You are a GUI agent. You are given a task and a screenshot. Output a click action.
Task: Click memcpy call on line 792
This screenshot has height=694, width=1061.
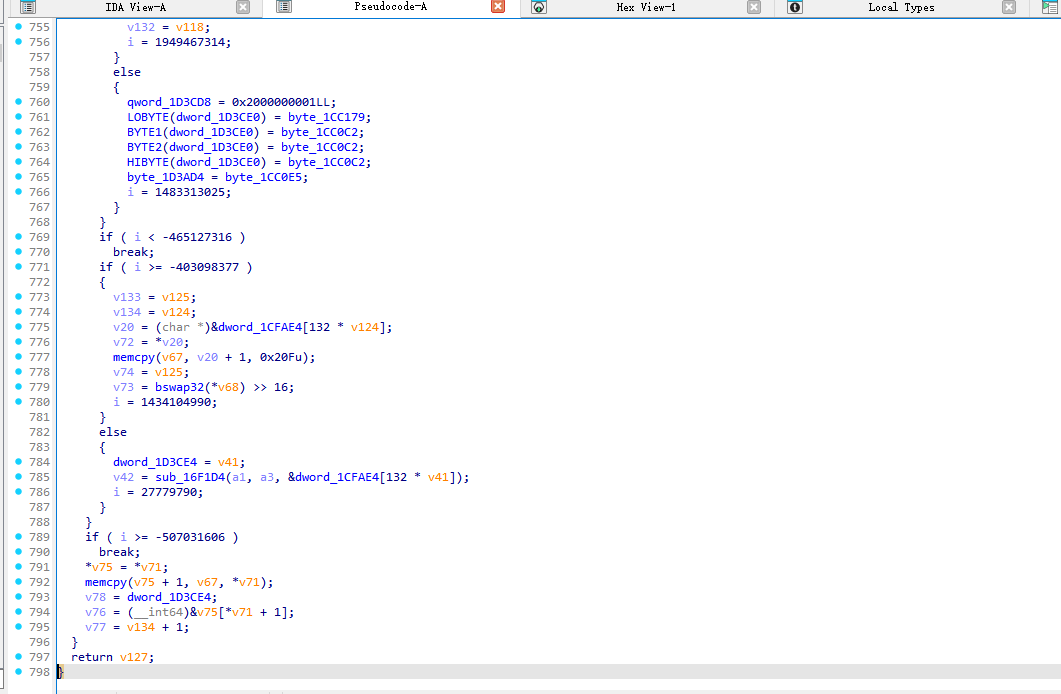(x=106, y=582)
